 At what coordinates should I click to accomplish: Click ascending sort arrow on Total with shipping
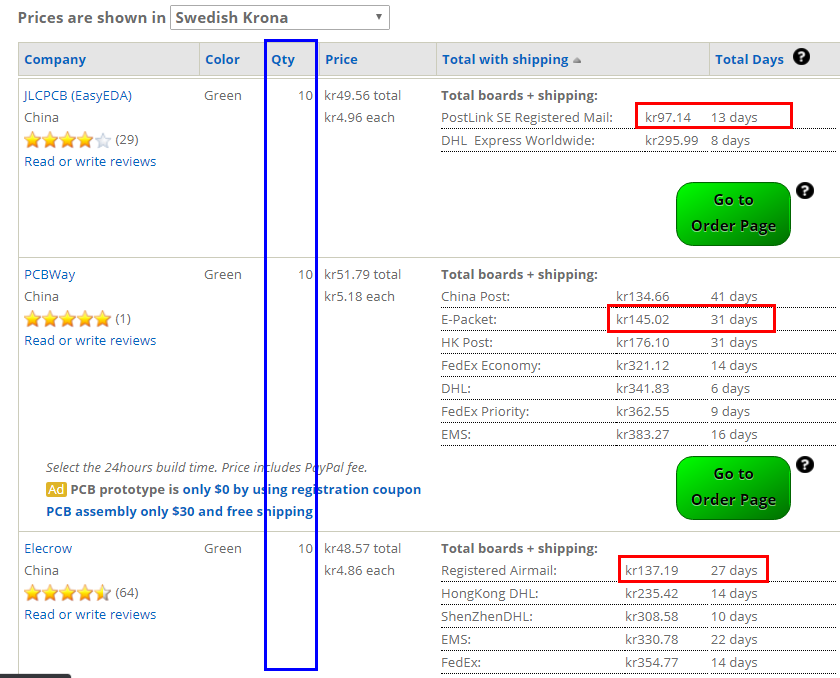point(577,61)
